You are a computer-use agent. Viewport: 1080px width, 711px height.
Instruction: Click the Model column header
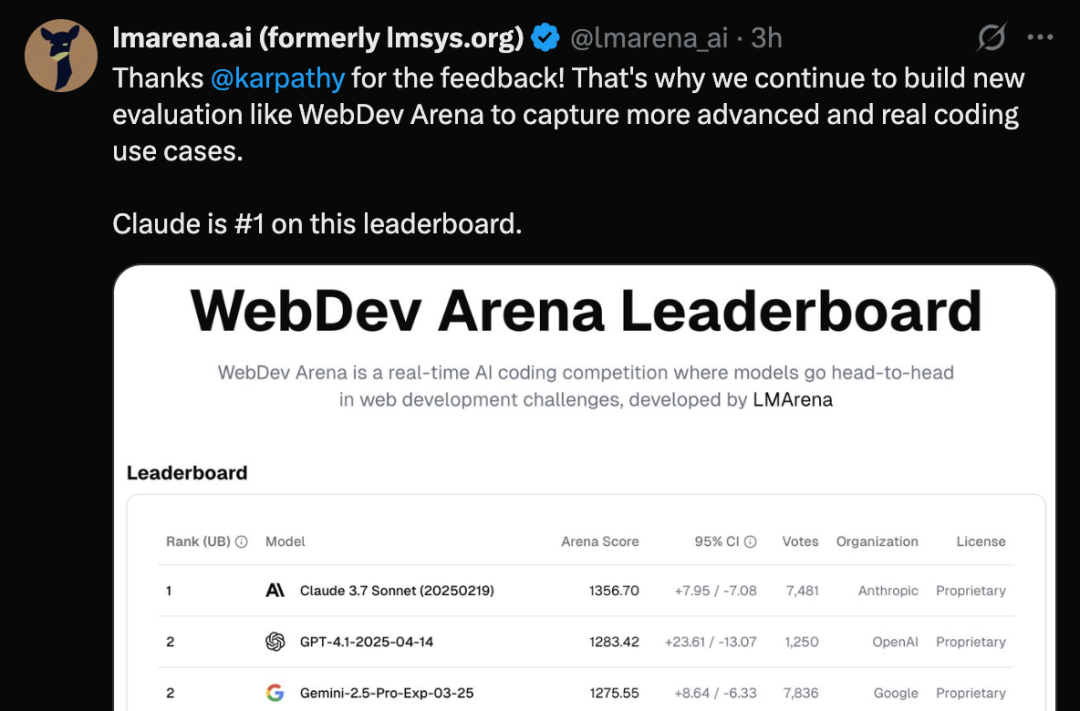[x=285, y=542]
